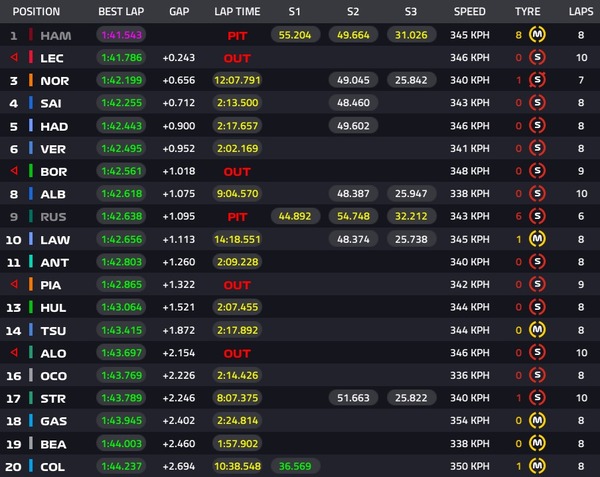Click the soft tyre icon in VER's row
Viewport: 600px width, 477px height.
(537, 148)
